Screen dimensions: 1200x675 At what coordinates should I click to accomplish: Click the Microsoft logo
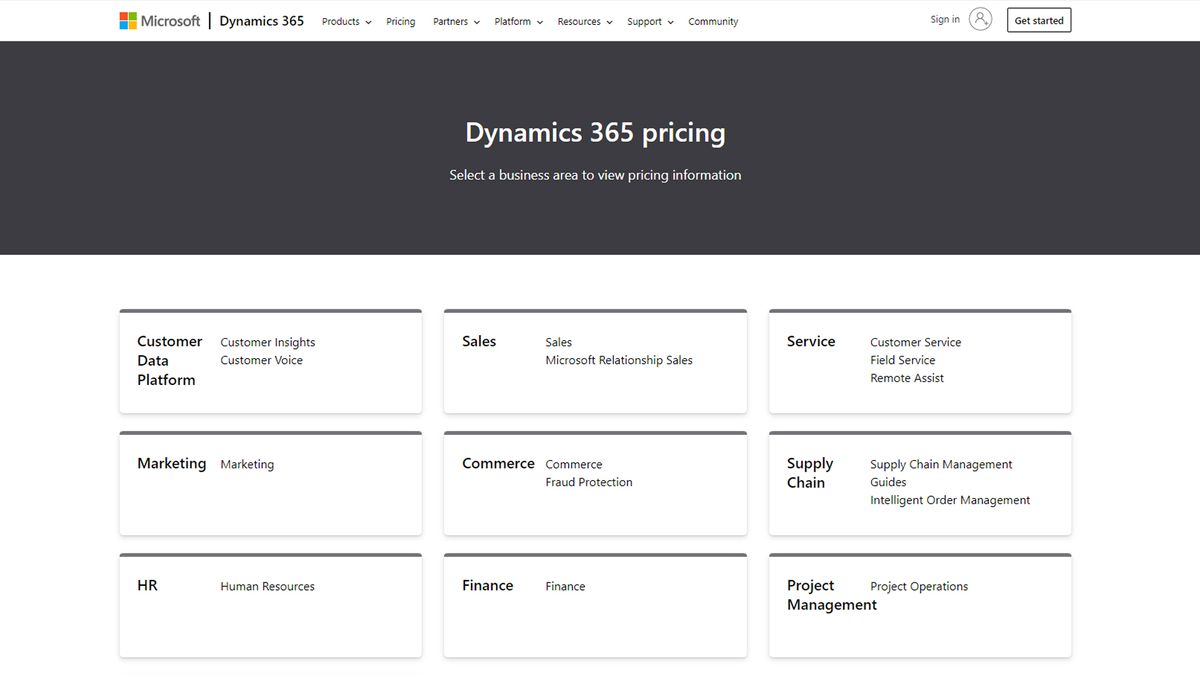pyautogui.click(x=160, y=21)
